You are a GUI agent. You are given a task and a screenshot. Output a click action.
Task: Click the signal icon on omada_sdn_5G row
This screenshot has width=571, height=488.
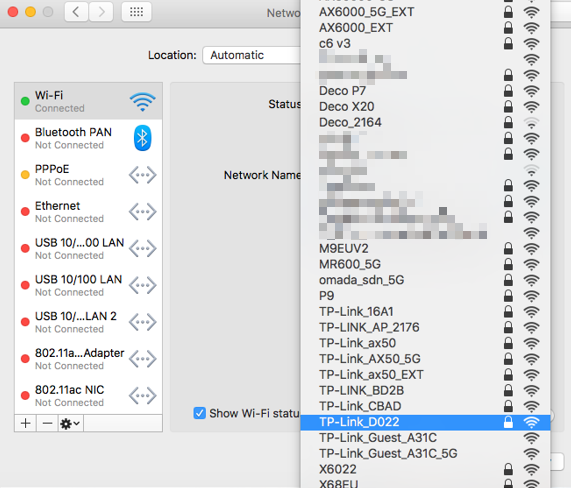[531, 280]
